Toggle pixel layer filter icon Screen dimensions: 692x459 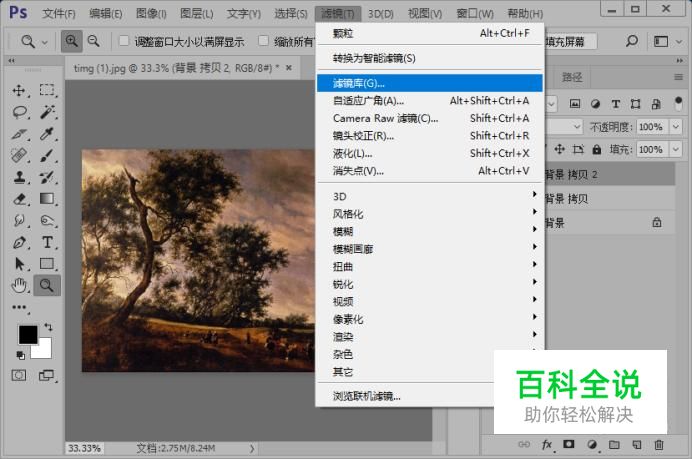[x=575, y=104]
